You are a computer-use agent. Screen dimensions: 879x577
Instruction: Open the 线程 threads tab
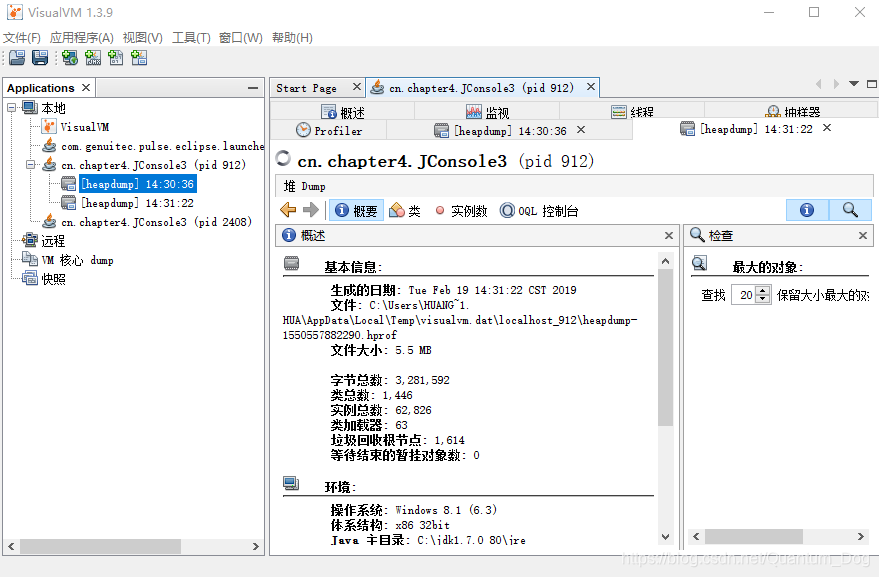tap(632, 112)
